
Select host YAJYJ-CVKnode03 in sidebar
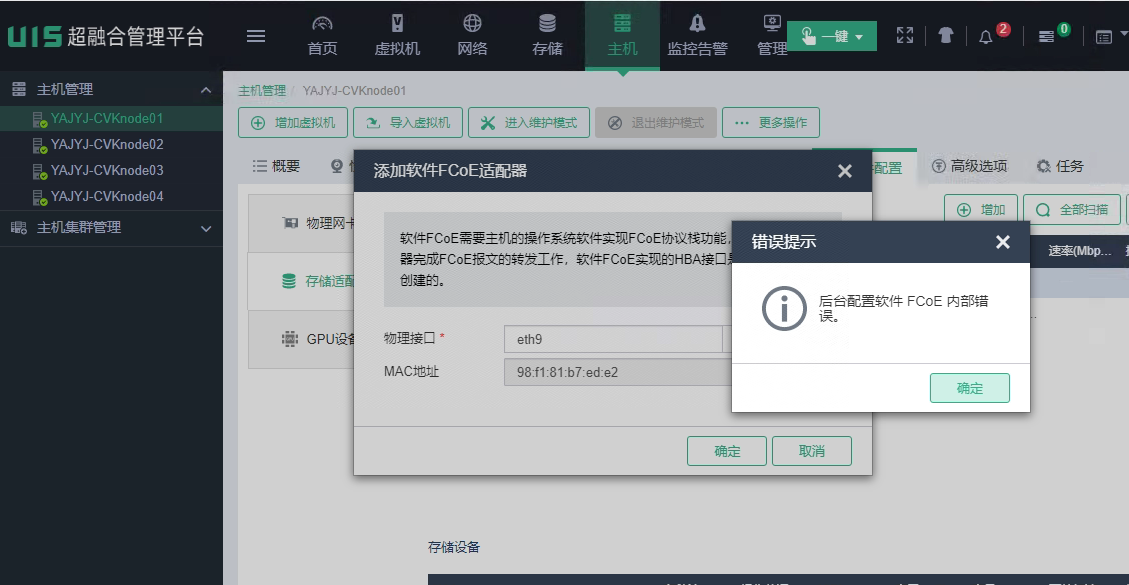[x=107, y=170]
